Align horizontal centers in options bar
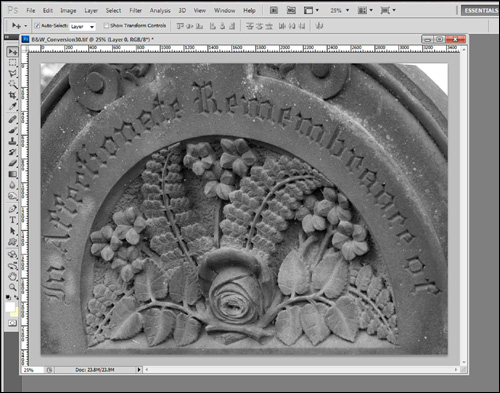The width and height of the screenshot is (500, 393). [222, 26]
